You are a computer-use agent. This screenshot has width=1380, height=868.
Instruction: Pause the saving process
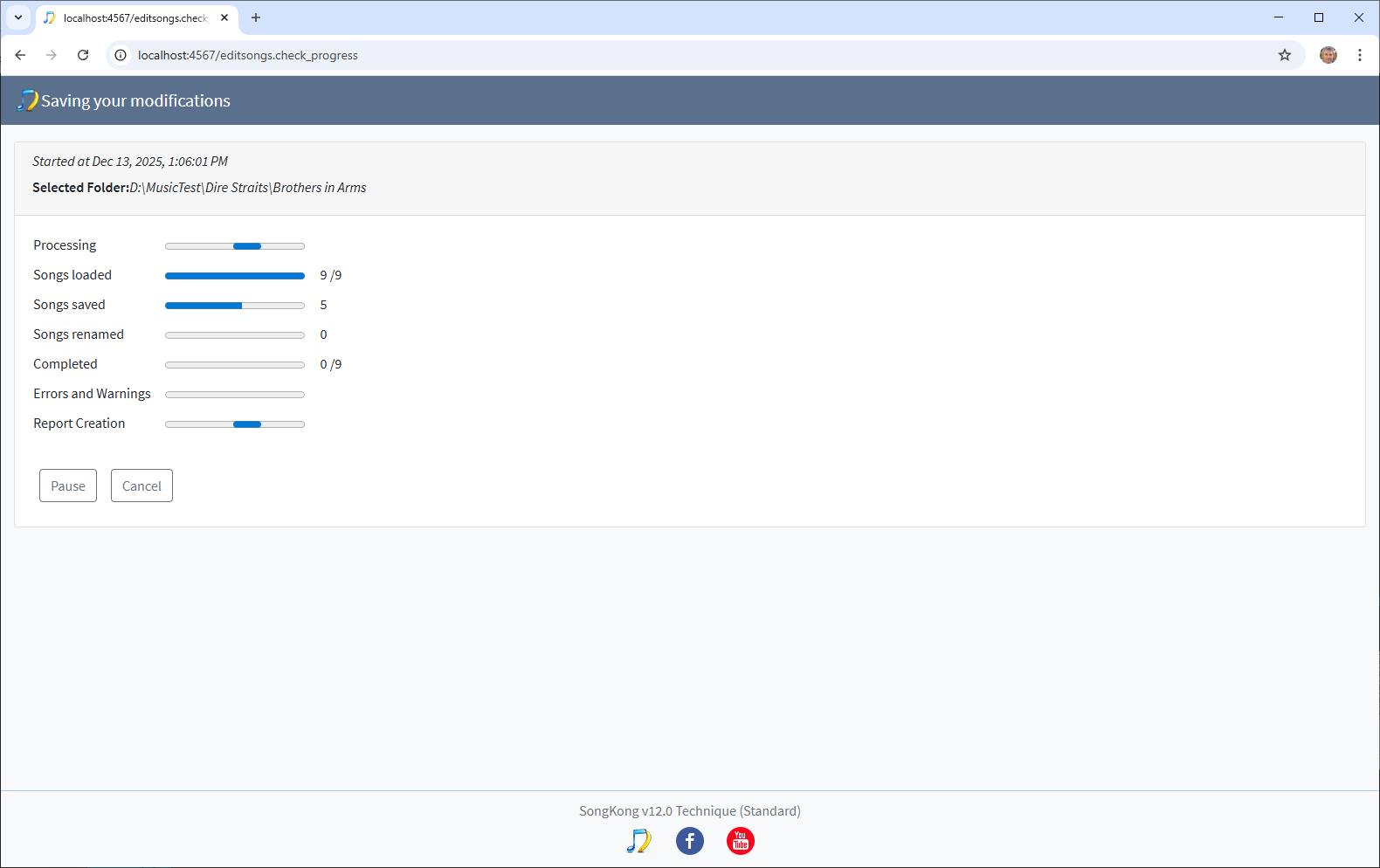(x=68, y=486)
